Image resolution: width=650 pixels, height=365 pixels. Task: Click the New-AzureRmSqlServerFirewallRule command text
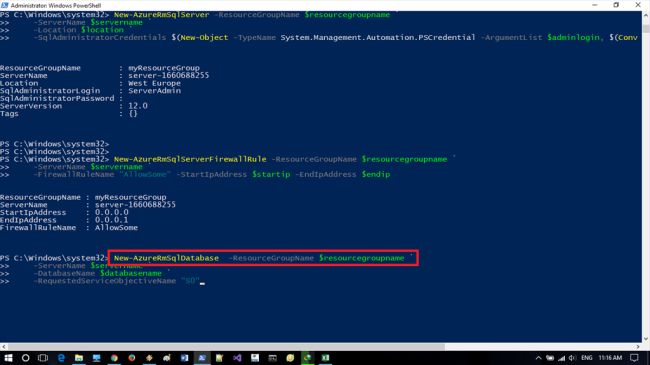coord(190,159)
